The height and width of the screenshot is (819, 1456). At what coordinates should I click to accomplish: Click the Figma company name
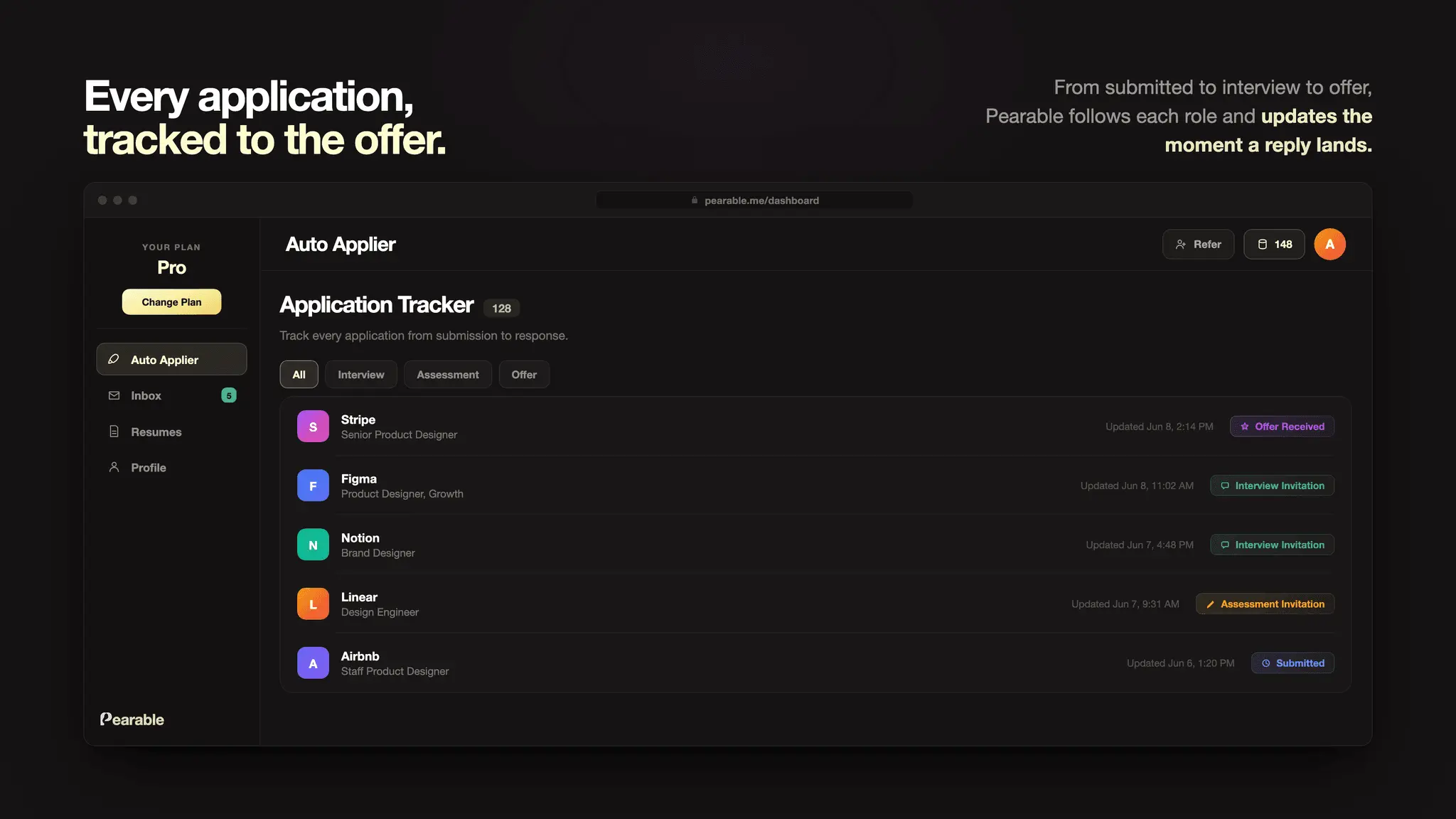[x=358, y=478]
